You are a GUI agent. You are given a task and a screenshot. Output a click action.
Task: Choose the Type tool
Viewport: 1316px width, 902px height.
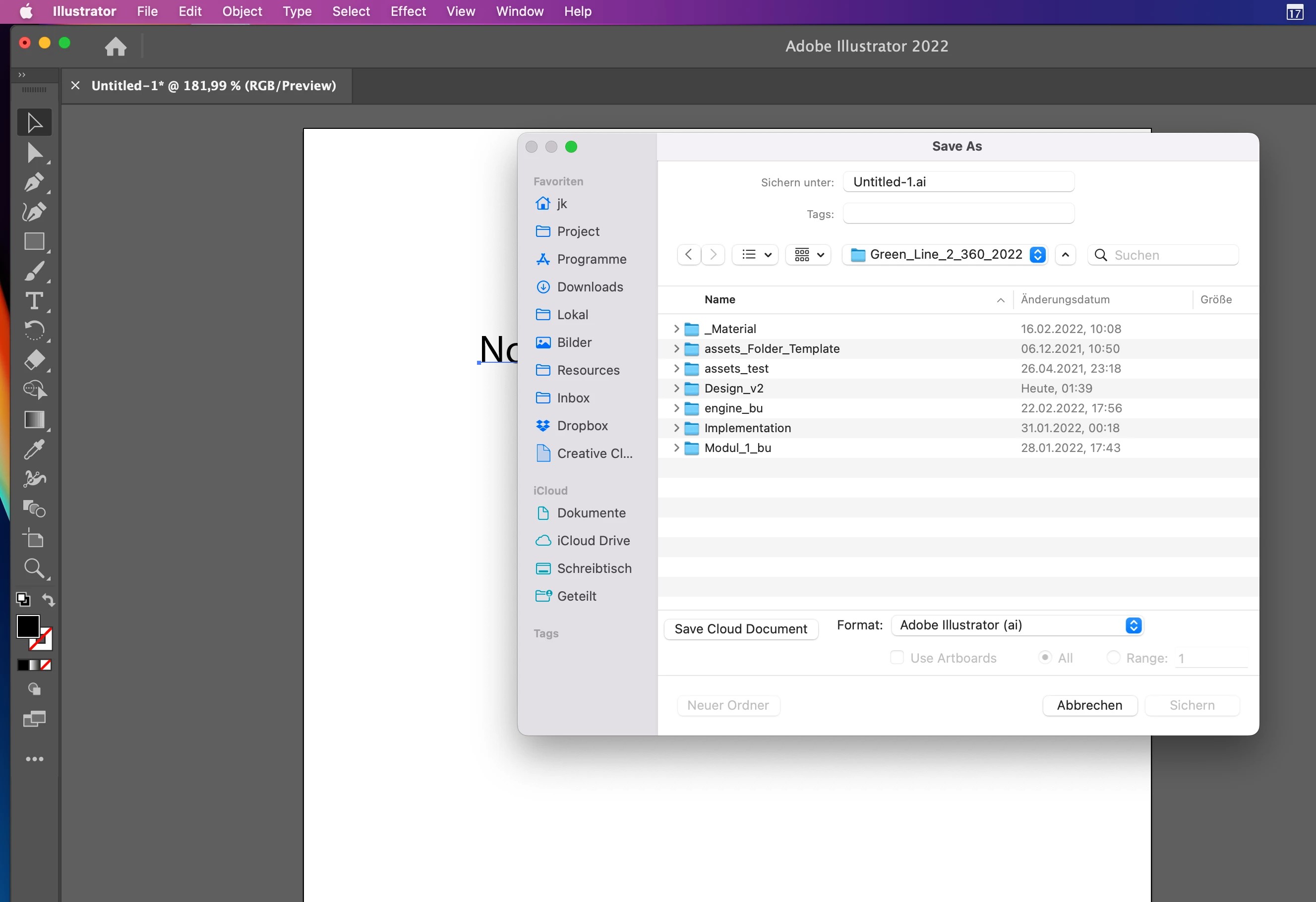(34, 300)
